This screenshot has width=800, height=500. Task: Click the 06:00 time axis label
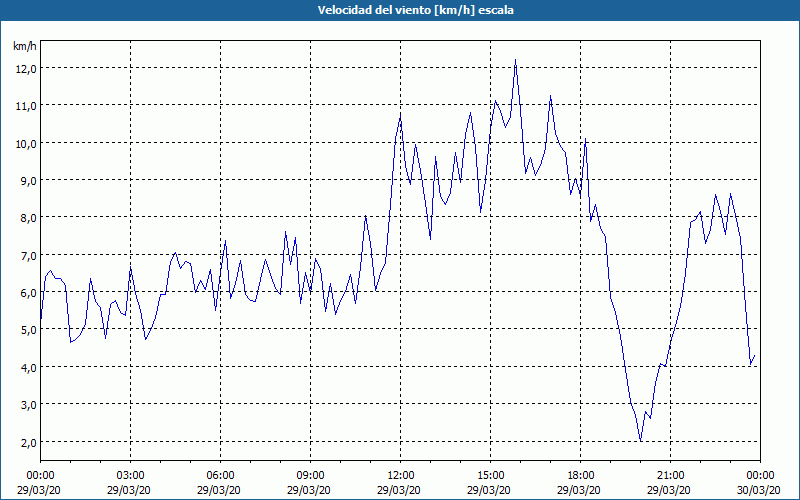[x=220, y=476]
